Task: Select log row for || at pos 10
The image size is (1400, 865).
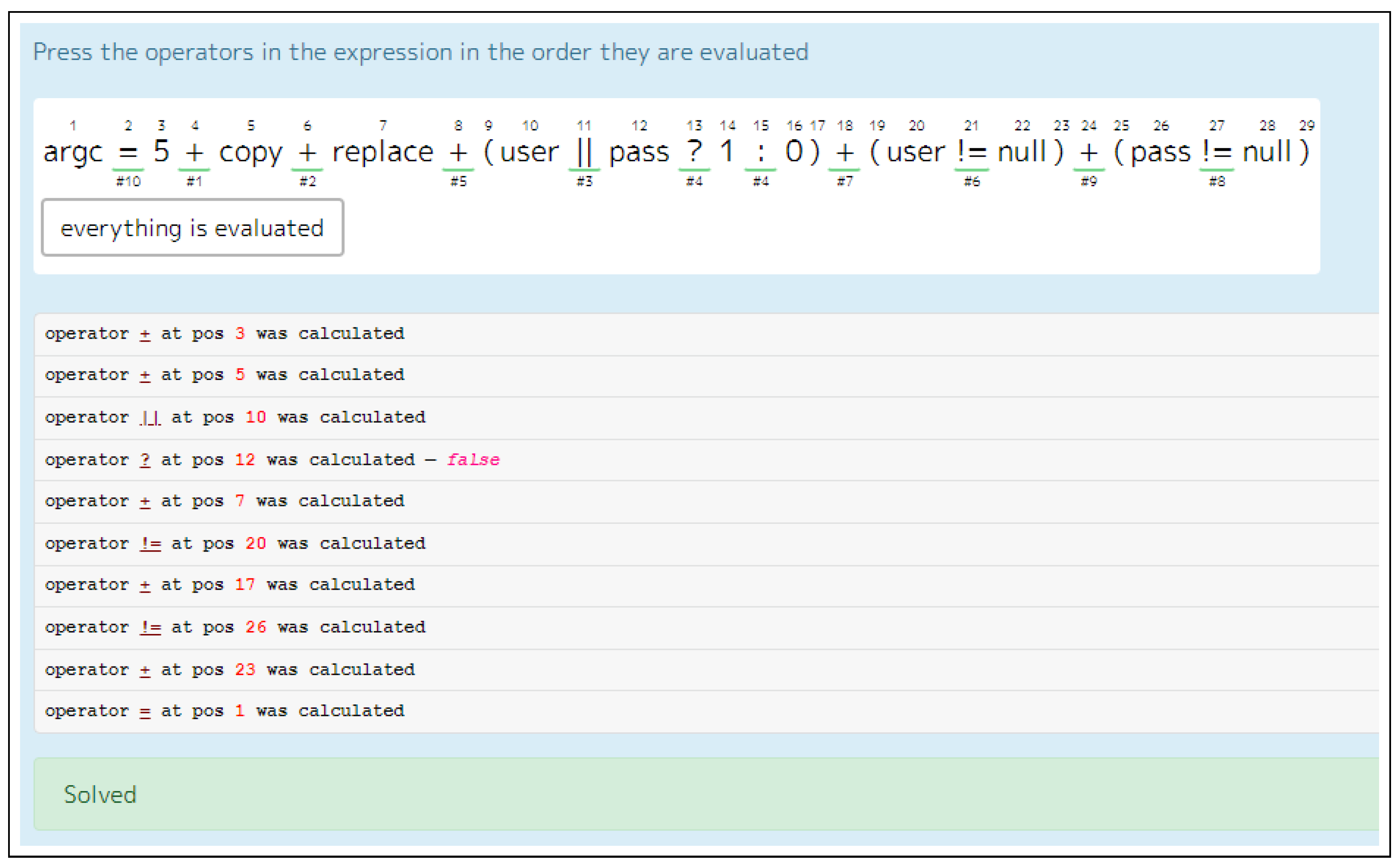Action: [x=234, y=418]
